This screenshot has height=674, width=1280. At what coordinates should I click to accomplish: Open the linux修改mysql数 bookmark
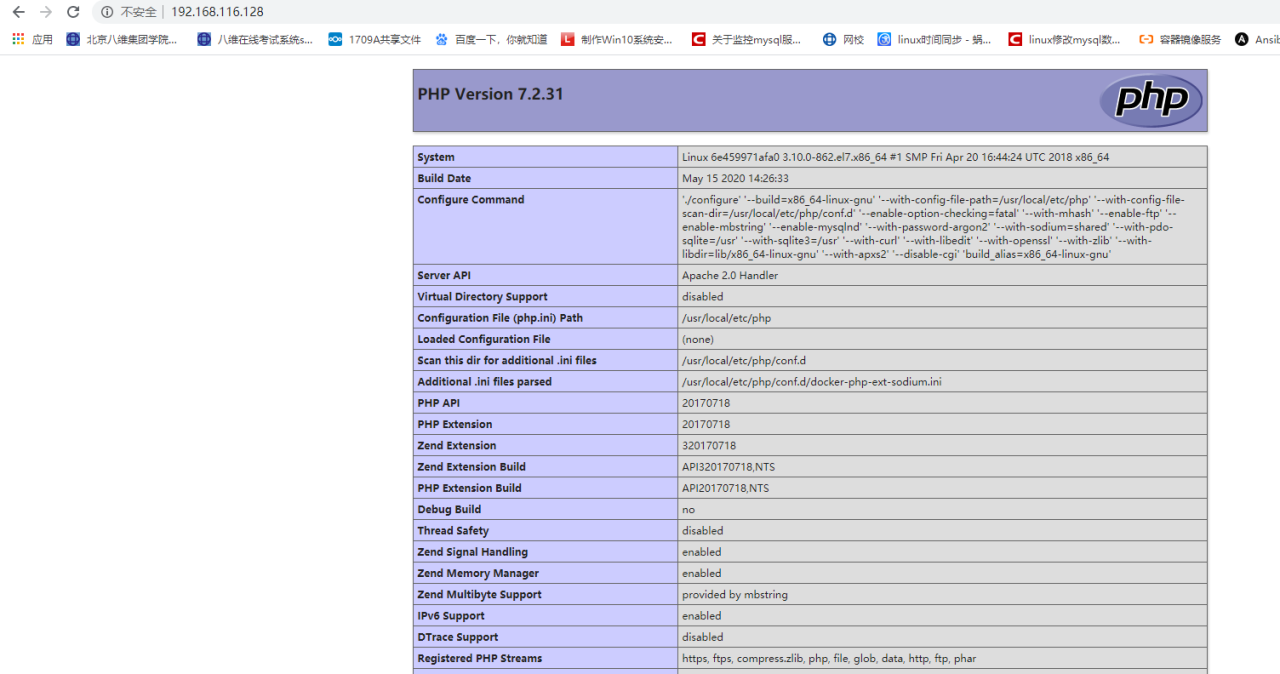[1065, 39]
